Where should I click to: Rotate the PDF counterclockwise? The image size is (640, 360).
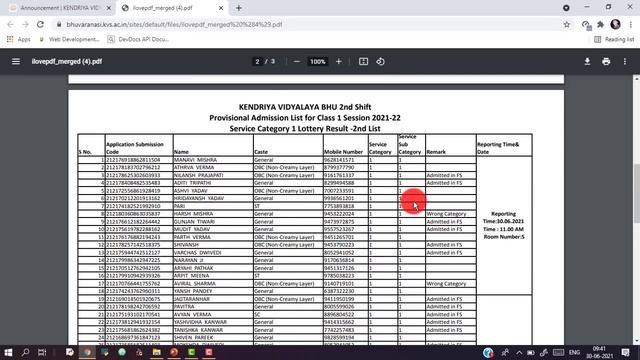pyautogui.click(x=380, y=62)
